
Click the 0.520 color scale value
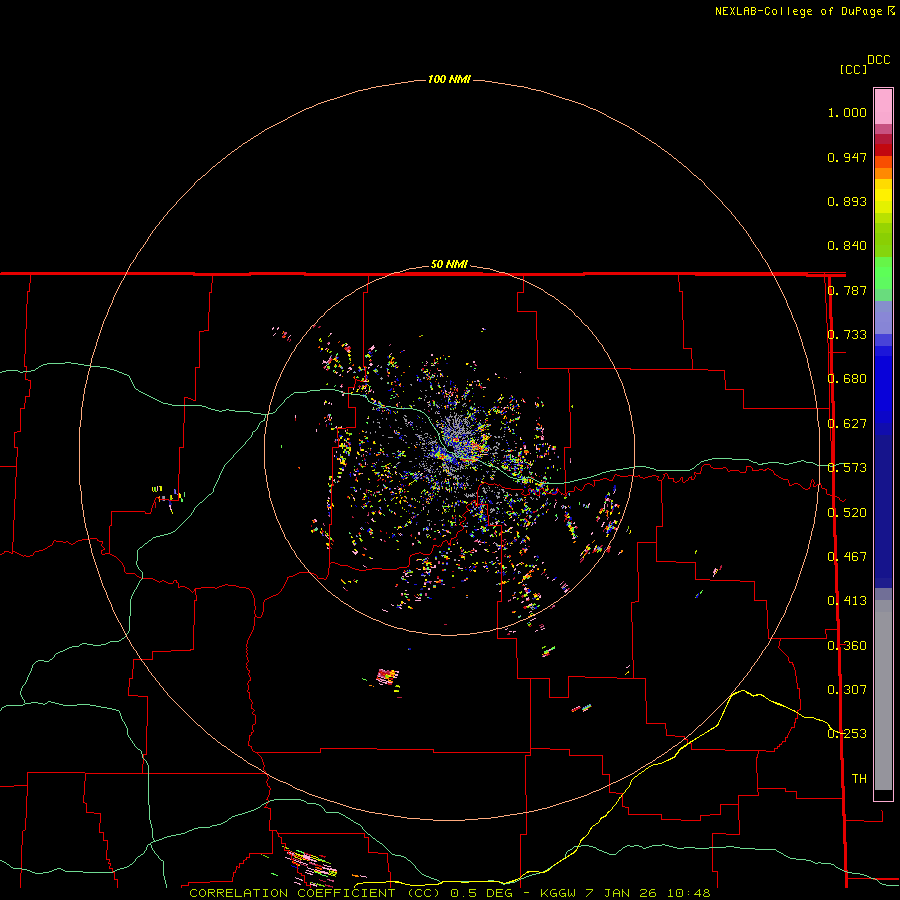point(847,513)
